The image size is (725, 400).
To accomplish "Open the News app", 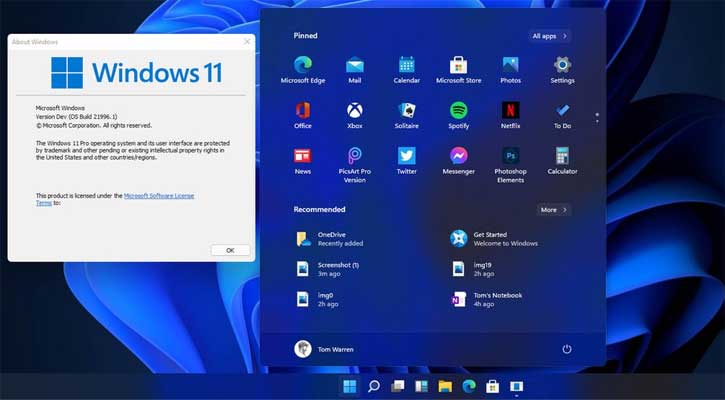I will (x=303, y=161).
